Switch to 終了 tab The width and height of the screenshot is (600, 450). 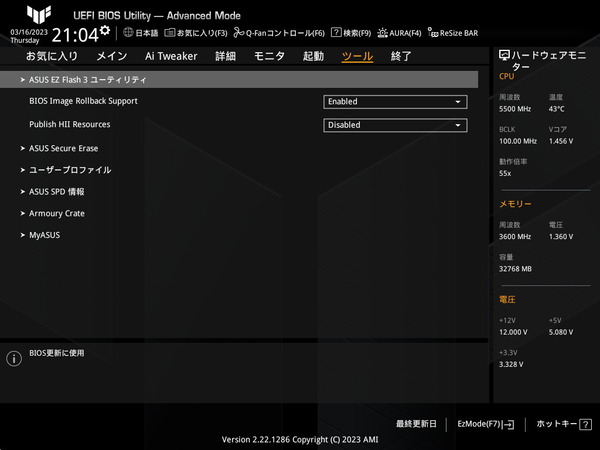pos(401,56)
